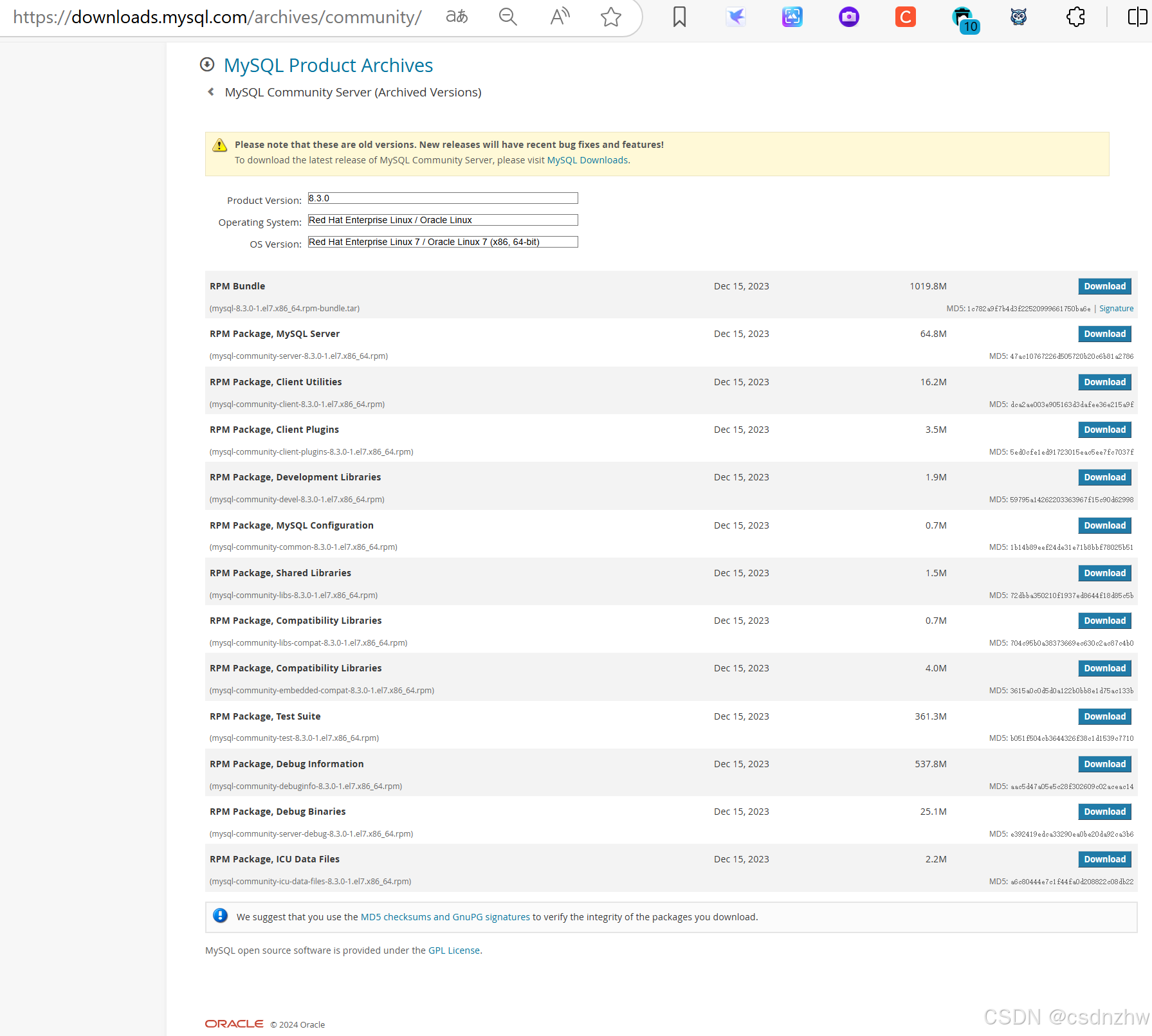Select the mysql-community-client-8.3.0-1.el7.x86_64.rpm filename
Viewport: 1152px width, 1036px height.
(297, 404)
